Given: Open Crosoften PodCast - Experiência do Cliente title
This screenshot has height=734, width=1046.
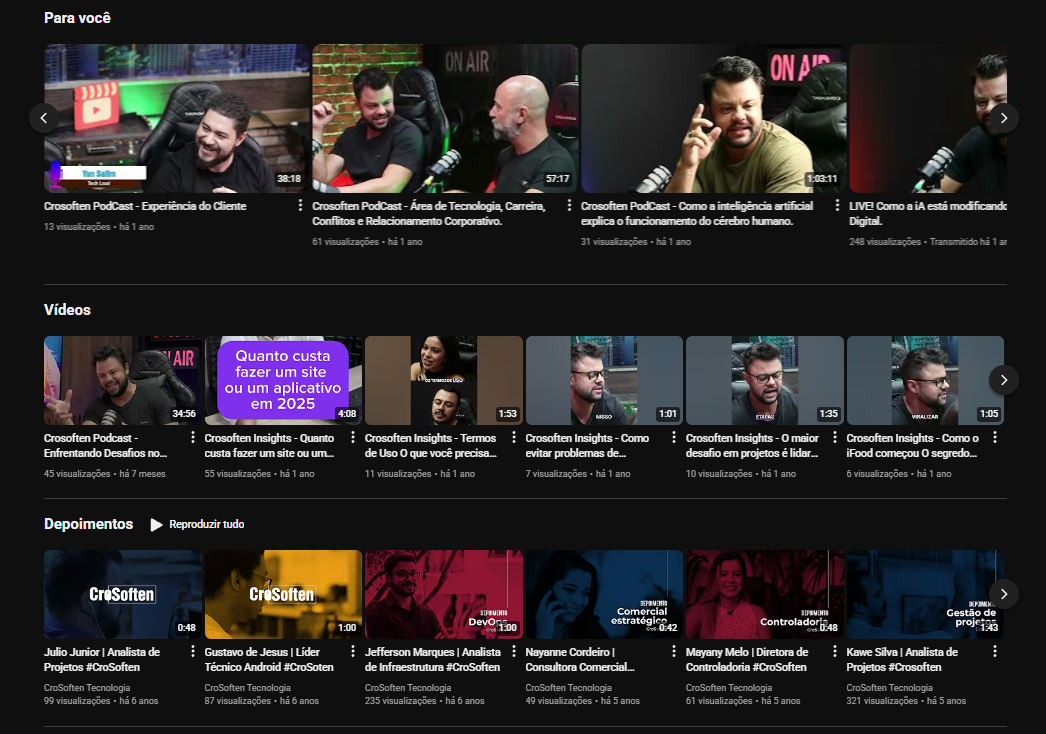Looking at the screenshot, I should 145,206.
